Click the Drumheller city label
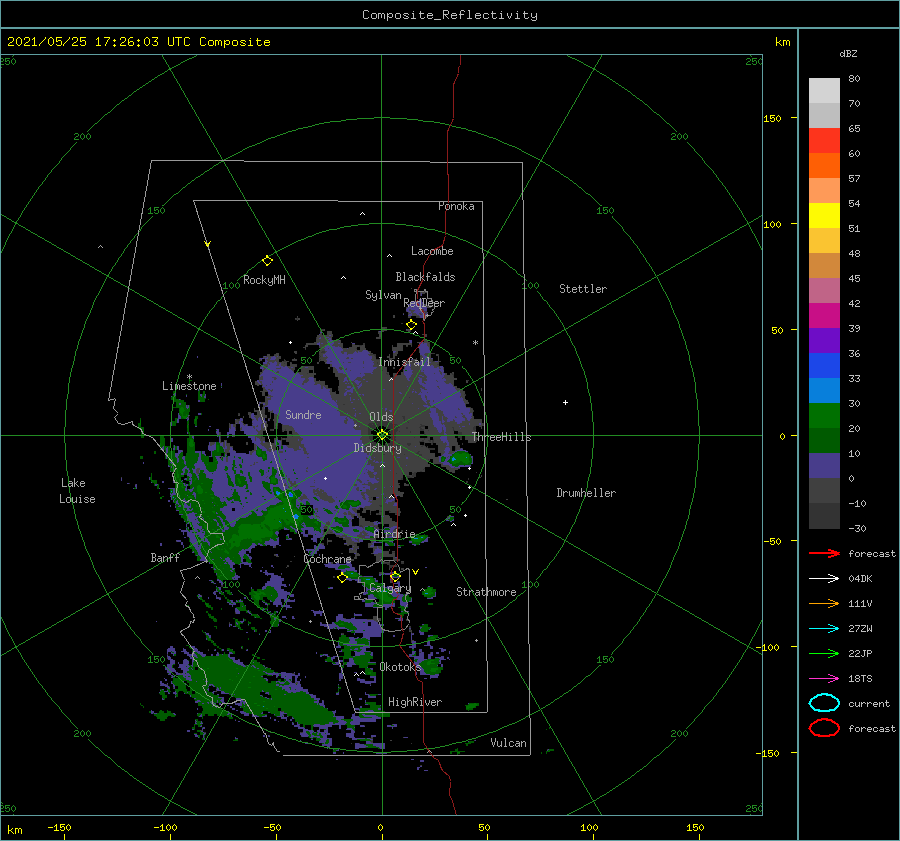 coord(586,493)
